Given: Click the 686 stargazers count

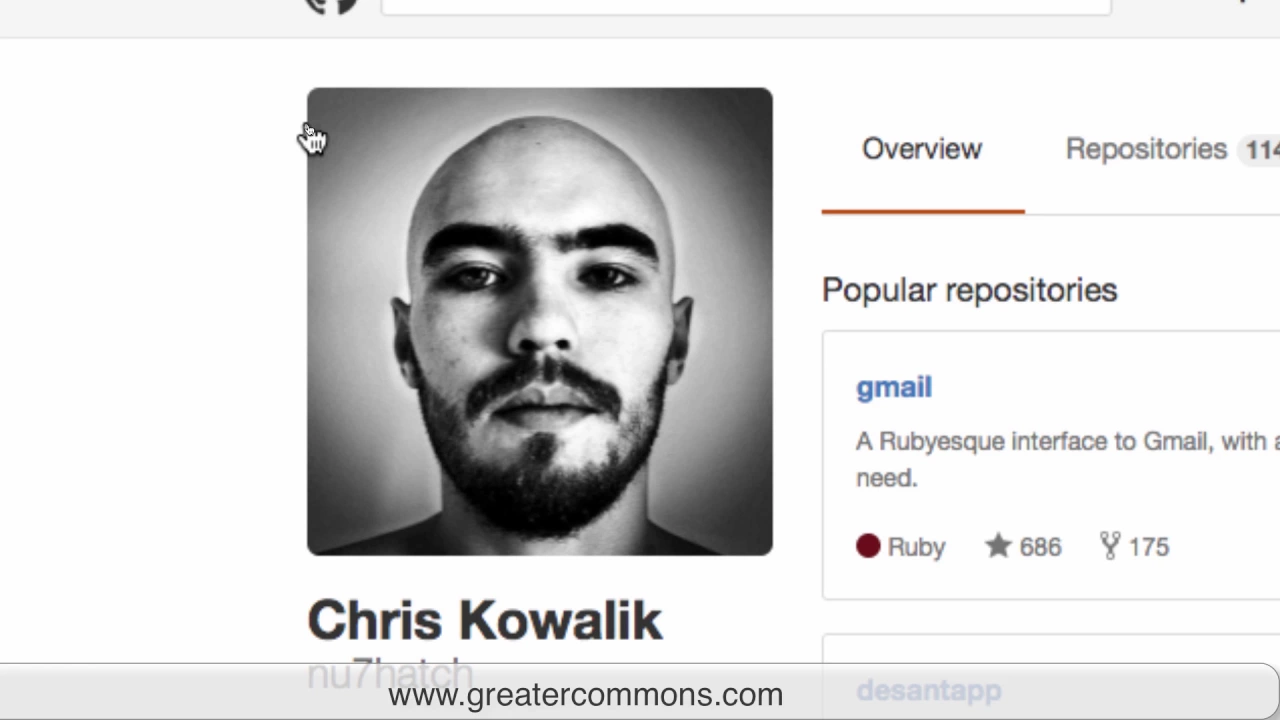Looking at the screenshot, I should click(x=1040, y=547).
